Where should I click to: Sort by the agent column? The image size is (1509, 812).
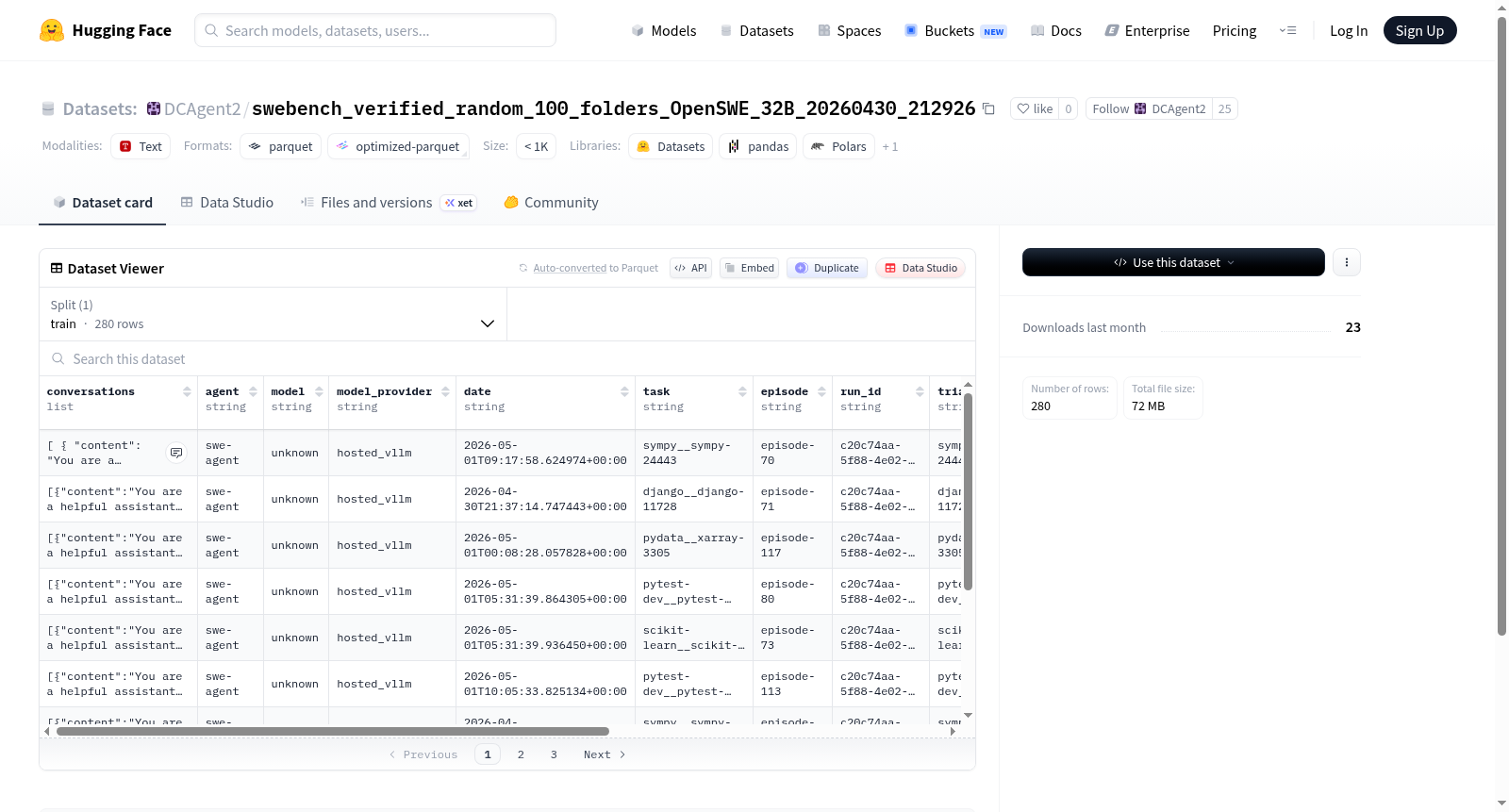(x=253, y=391)
